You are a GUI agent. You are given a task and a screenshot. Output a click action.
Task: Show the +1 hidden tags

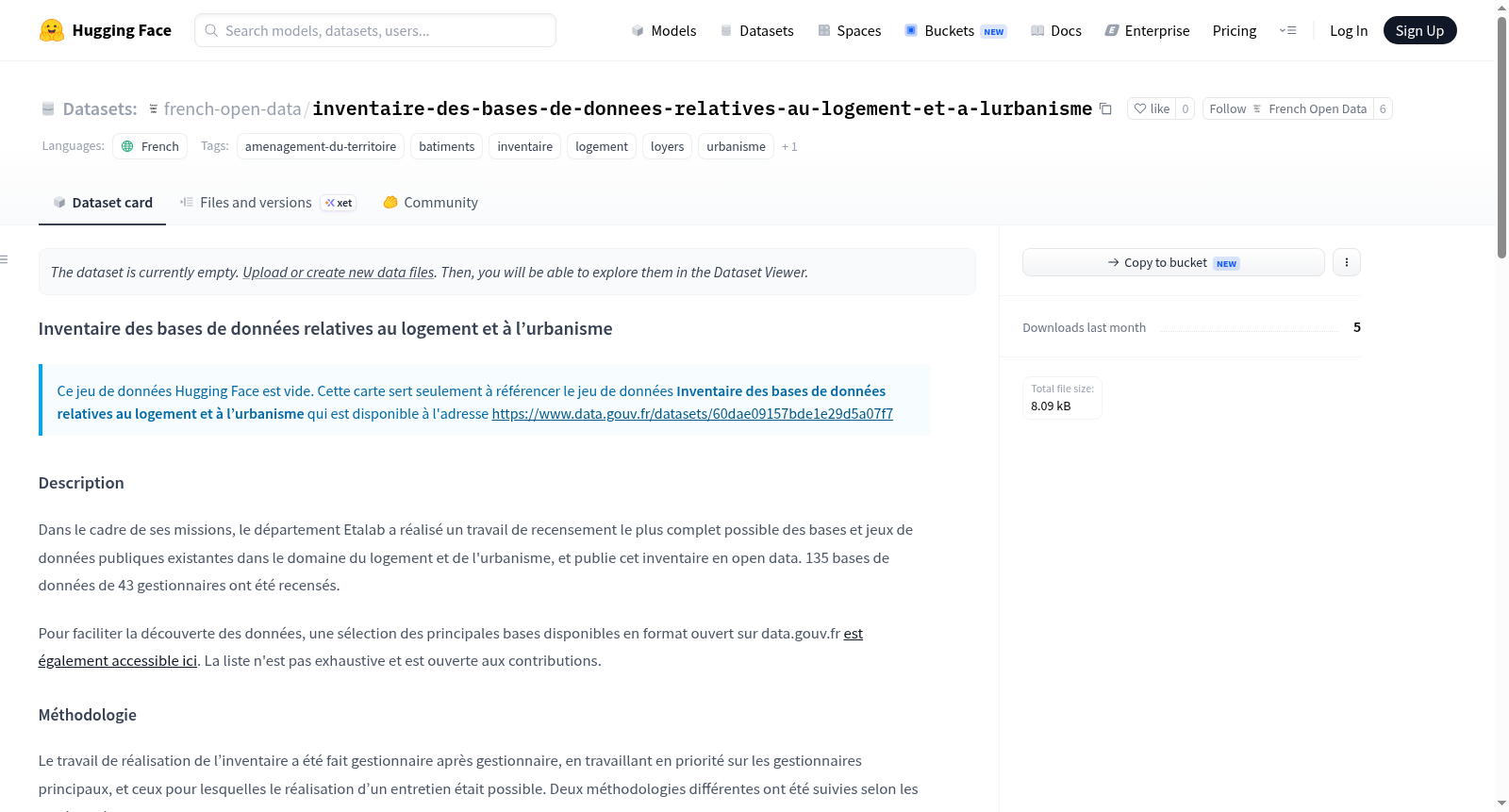click(x=789, y=146)
